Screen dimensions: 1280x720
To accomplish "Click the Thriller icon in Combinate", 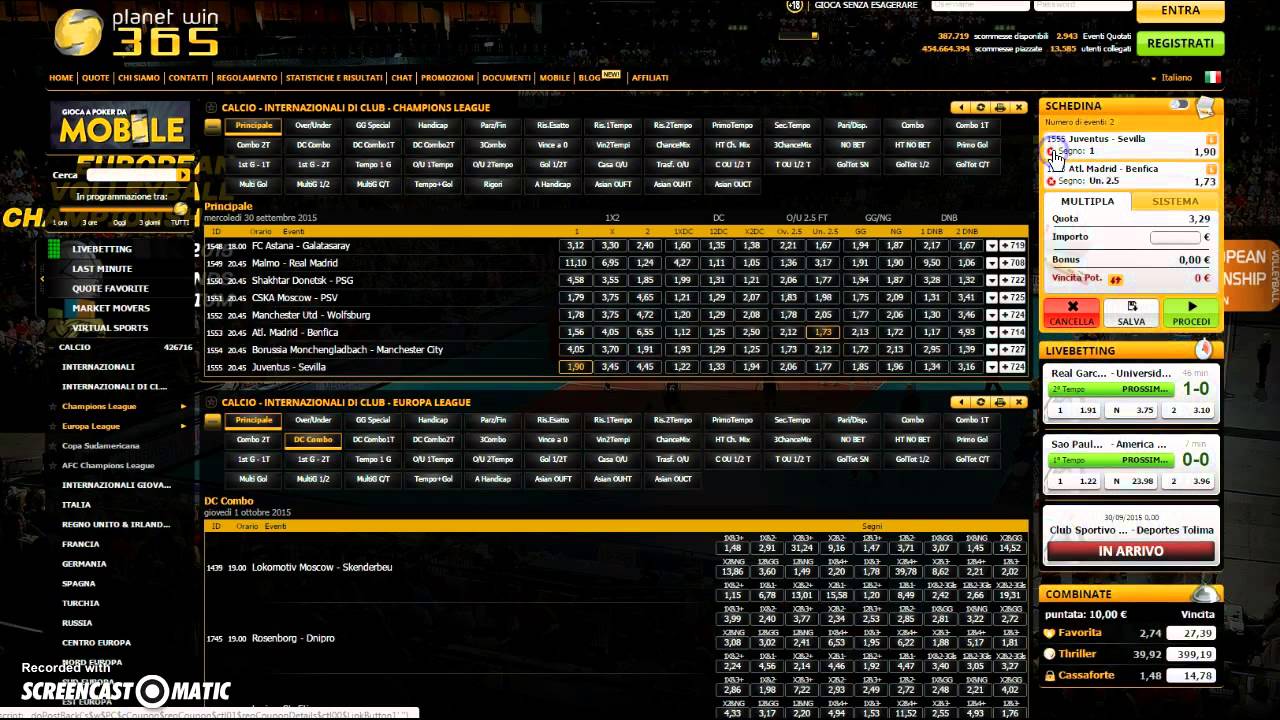I will click(1049, 654).
